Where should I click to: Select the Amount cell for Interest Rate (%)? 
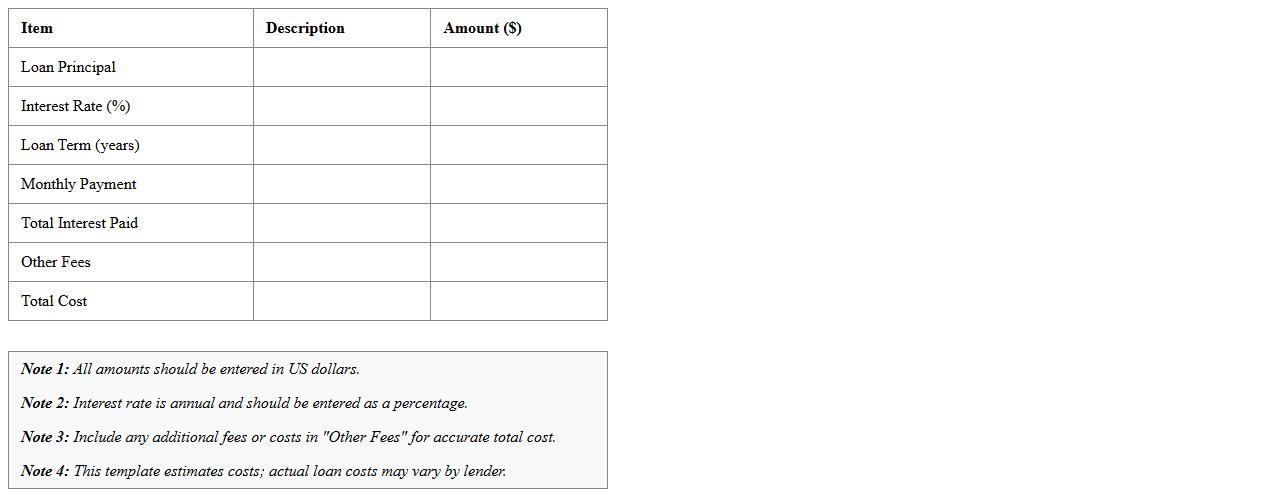point(518,106)
